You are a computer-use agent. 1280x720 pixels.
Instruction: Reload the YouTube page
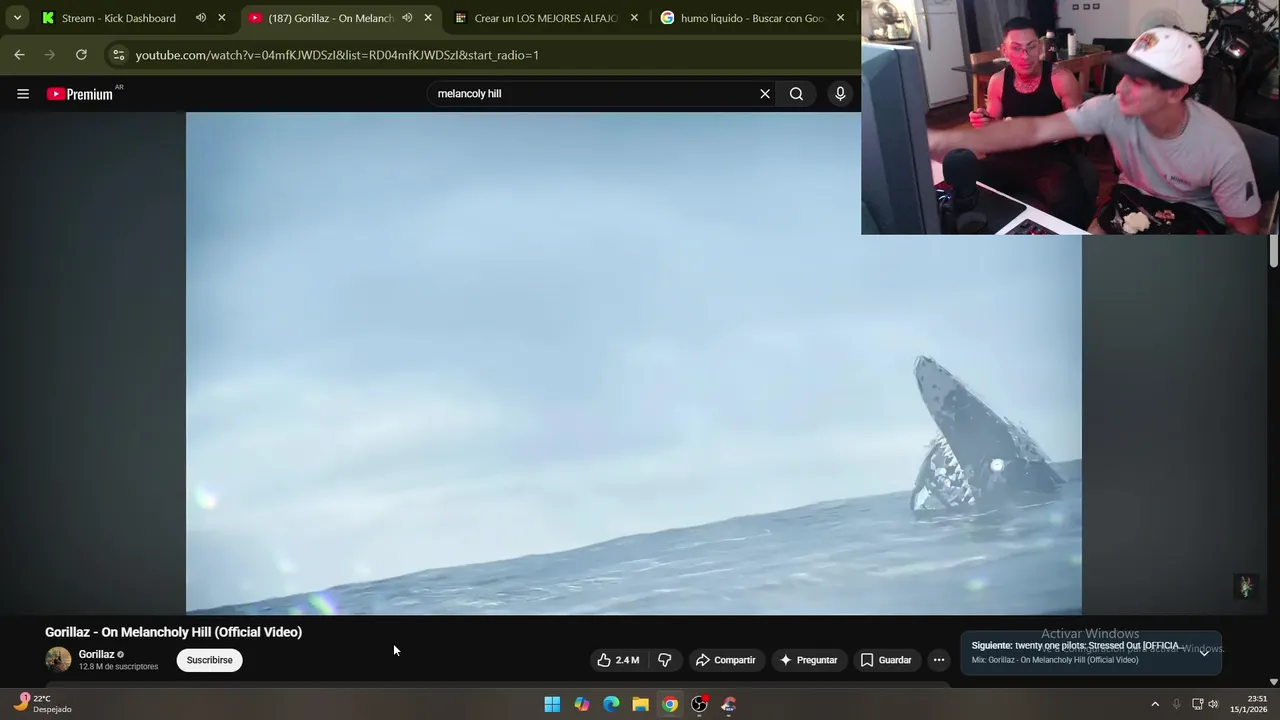point(81,55)
